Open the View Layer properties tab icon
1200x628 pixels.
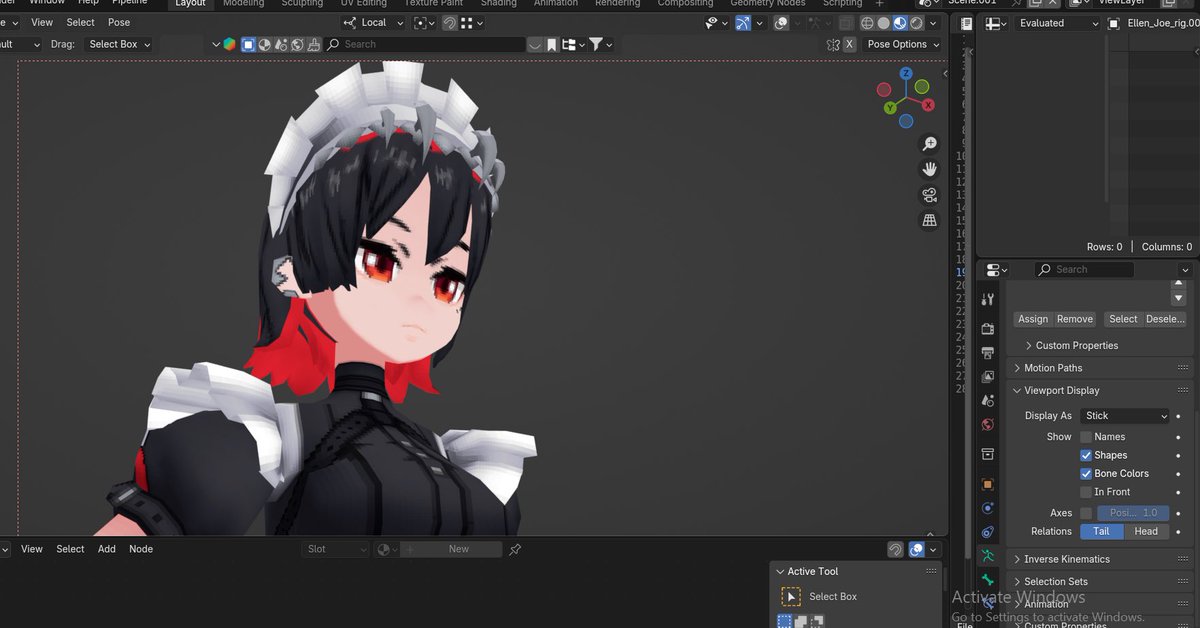pos(988,377)
